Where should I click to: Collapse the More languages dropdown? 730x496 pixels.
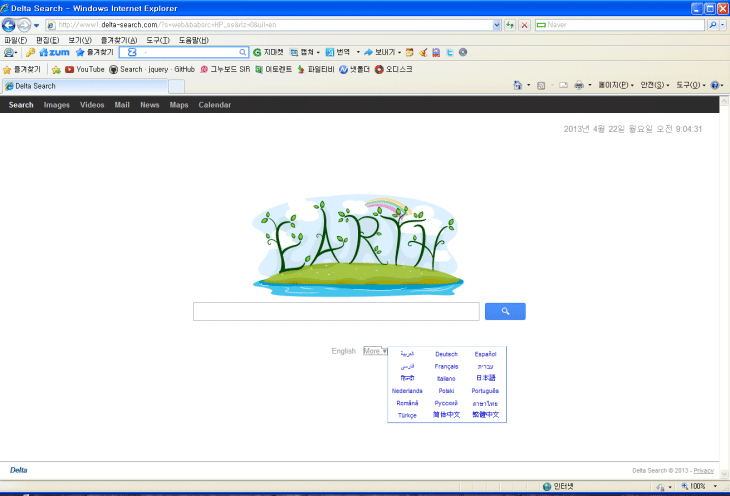(375, 351)
